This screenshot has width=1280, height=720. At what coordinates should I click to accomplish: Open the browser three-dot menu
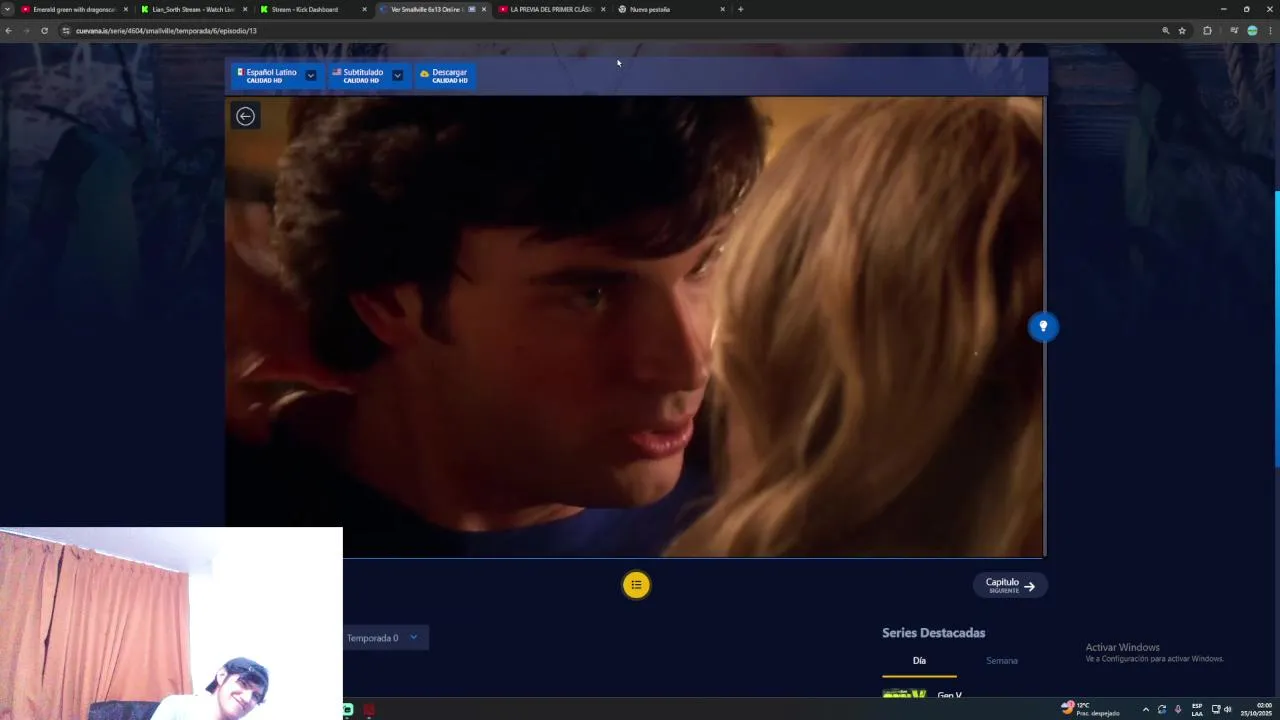click(1270, 31)
